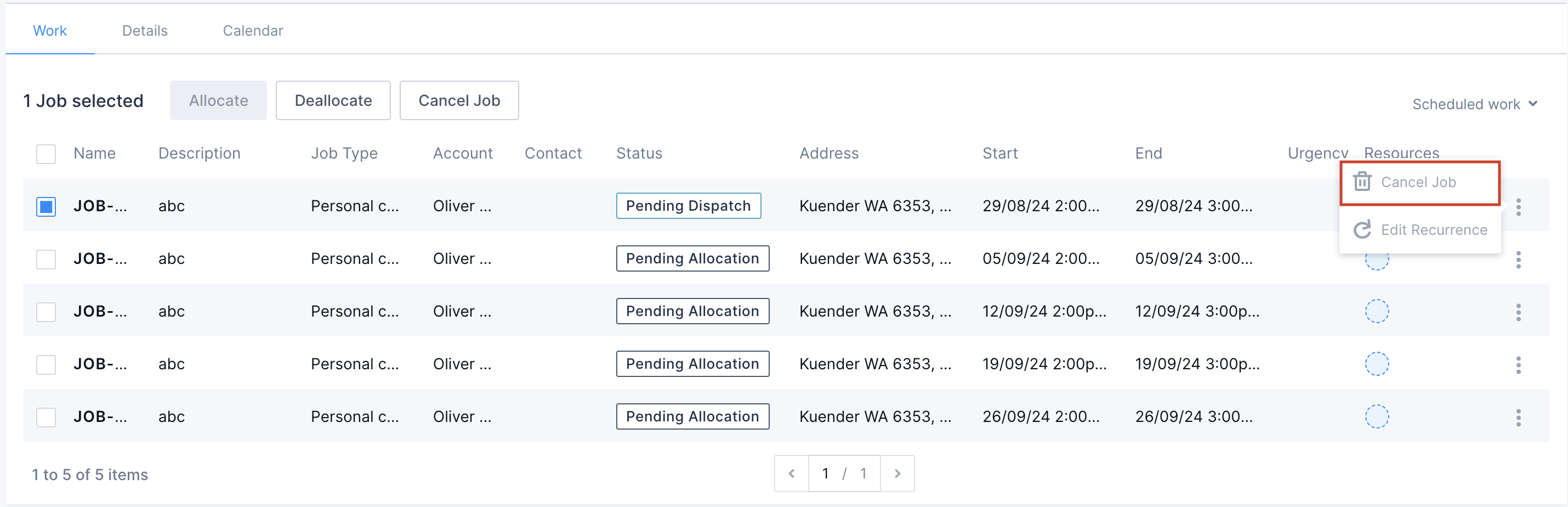This screenshot has height=507, width=1568.
Task: Click the trash icon beside Cancel Job
Action: [1362, 182]
